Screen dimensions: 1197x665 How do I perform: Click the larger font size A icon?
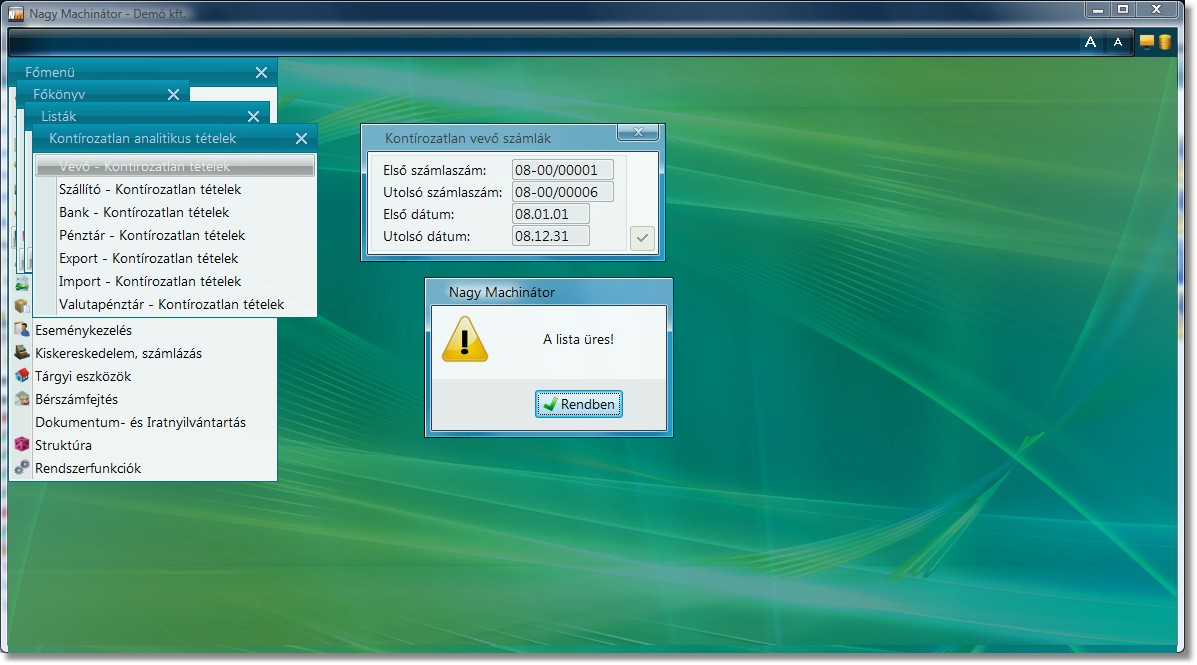coord(1090,42)
